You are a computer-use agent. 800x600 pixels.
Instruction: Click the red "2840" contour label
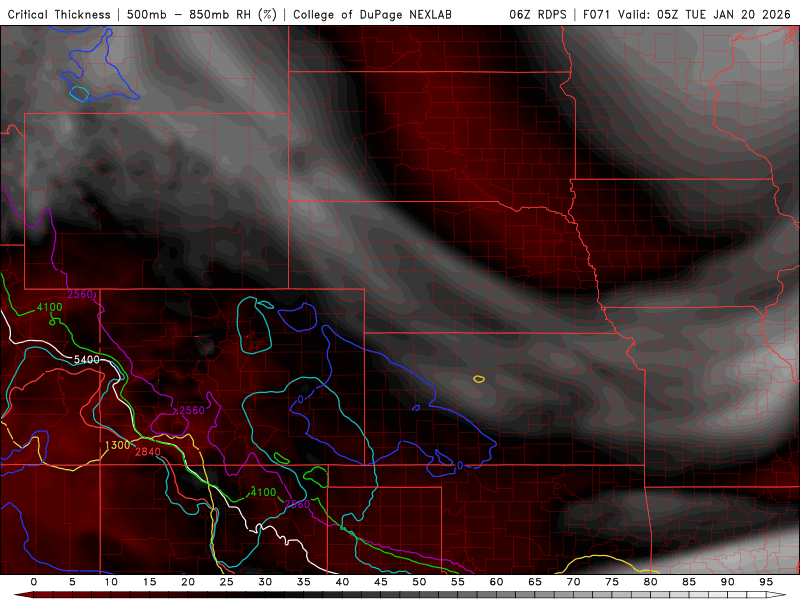(148, 452)
